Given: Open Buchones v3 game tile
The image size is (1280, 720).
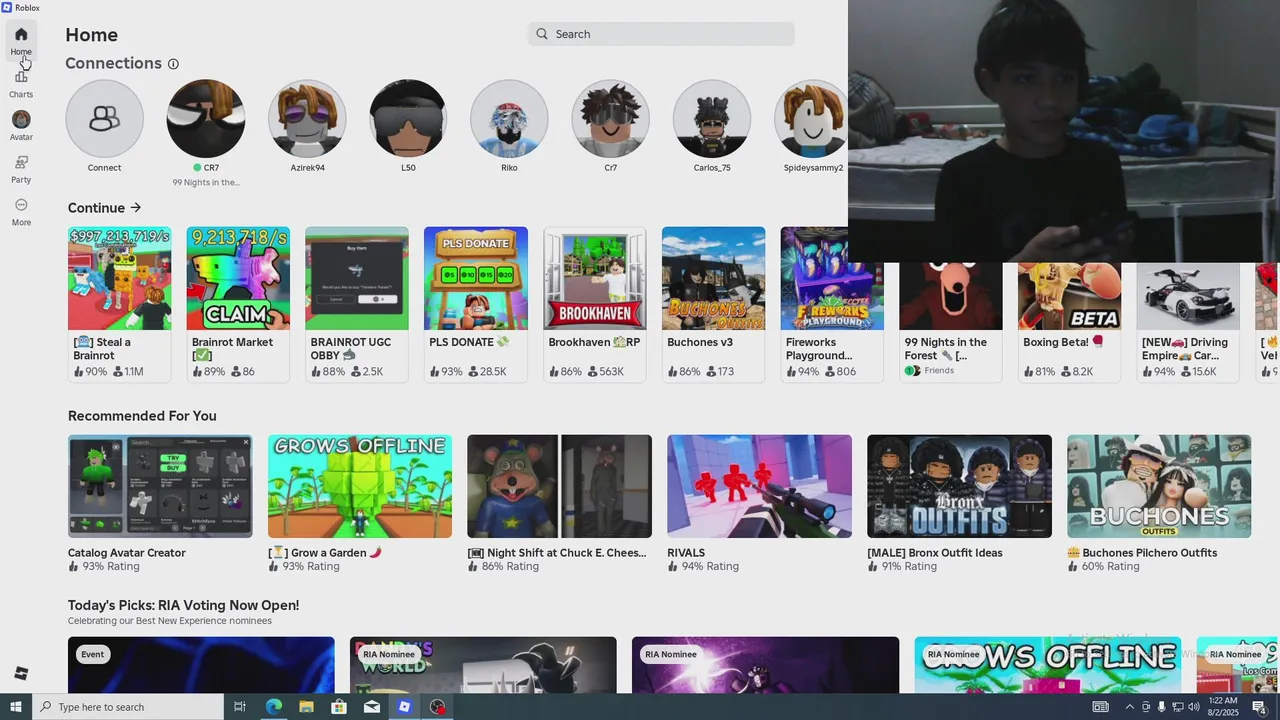Looking at the screenshot, I should pos(713,303).
